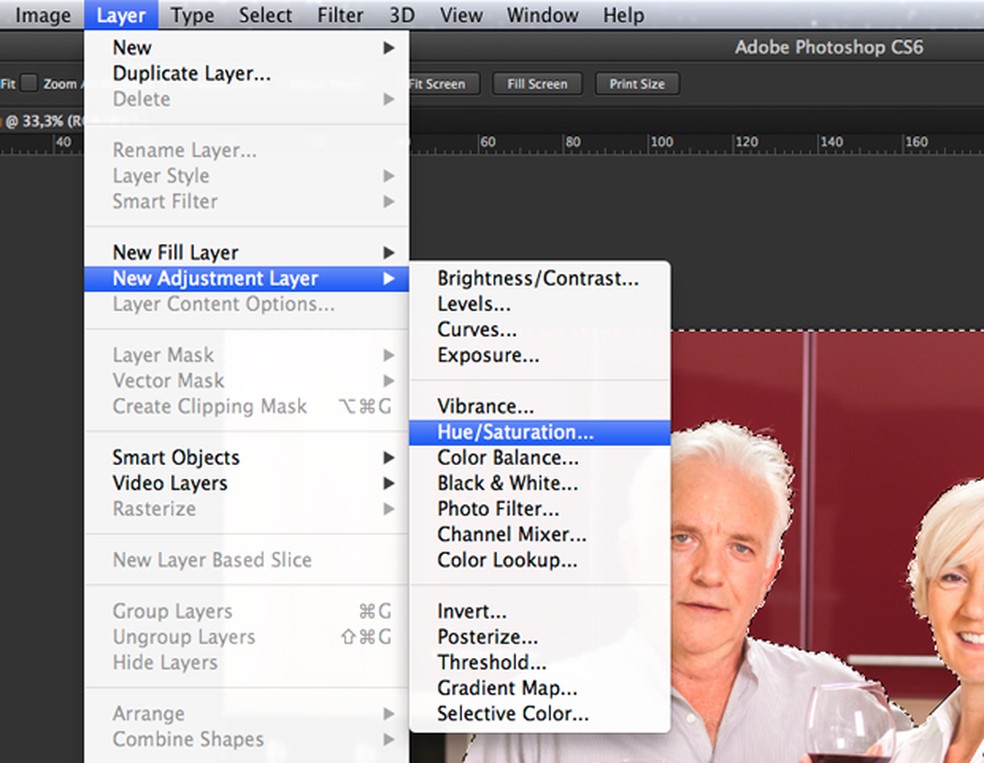The width and height of the screenshot is (984, 763).
Task: Open the Type menu
Action: (x=192, y=15)
